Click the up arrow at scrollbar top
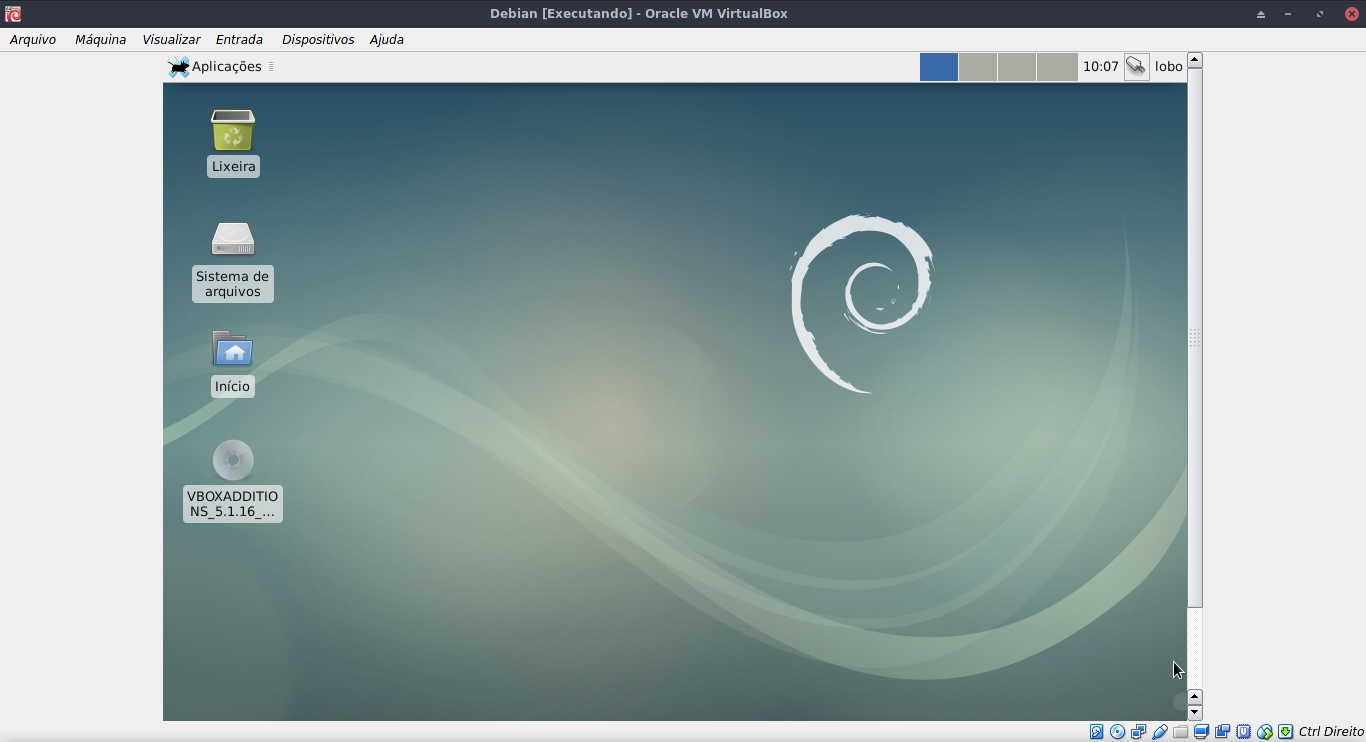The image size is (1366, 742). [x=1195, y=60]
